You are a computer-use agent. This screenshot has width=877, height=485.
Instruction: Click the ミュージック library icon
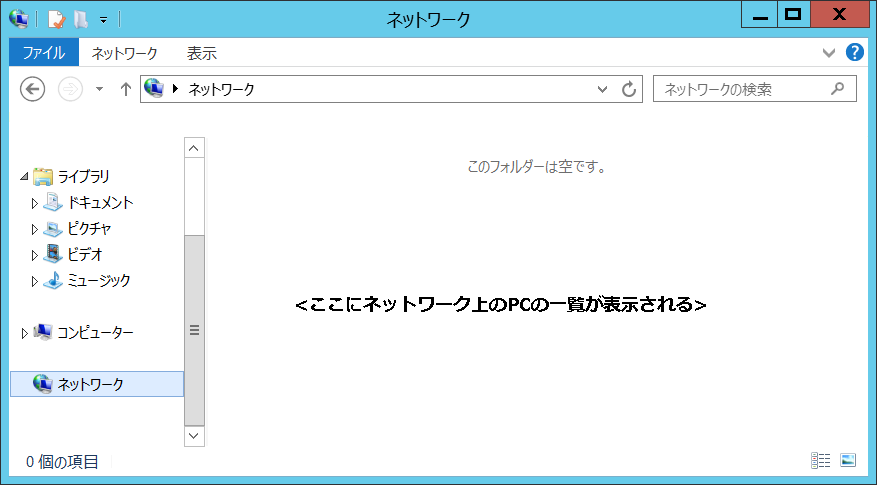click(53, 280)
